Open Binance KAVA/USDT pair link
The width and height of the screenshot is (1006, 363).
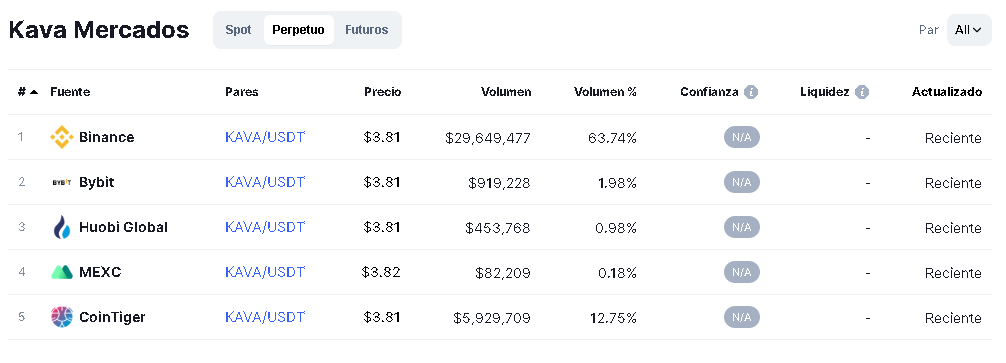click(x=265, y=137)
